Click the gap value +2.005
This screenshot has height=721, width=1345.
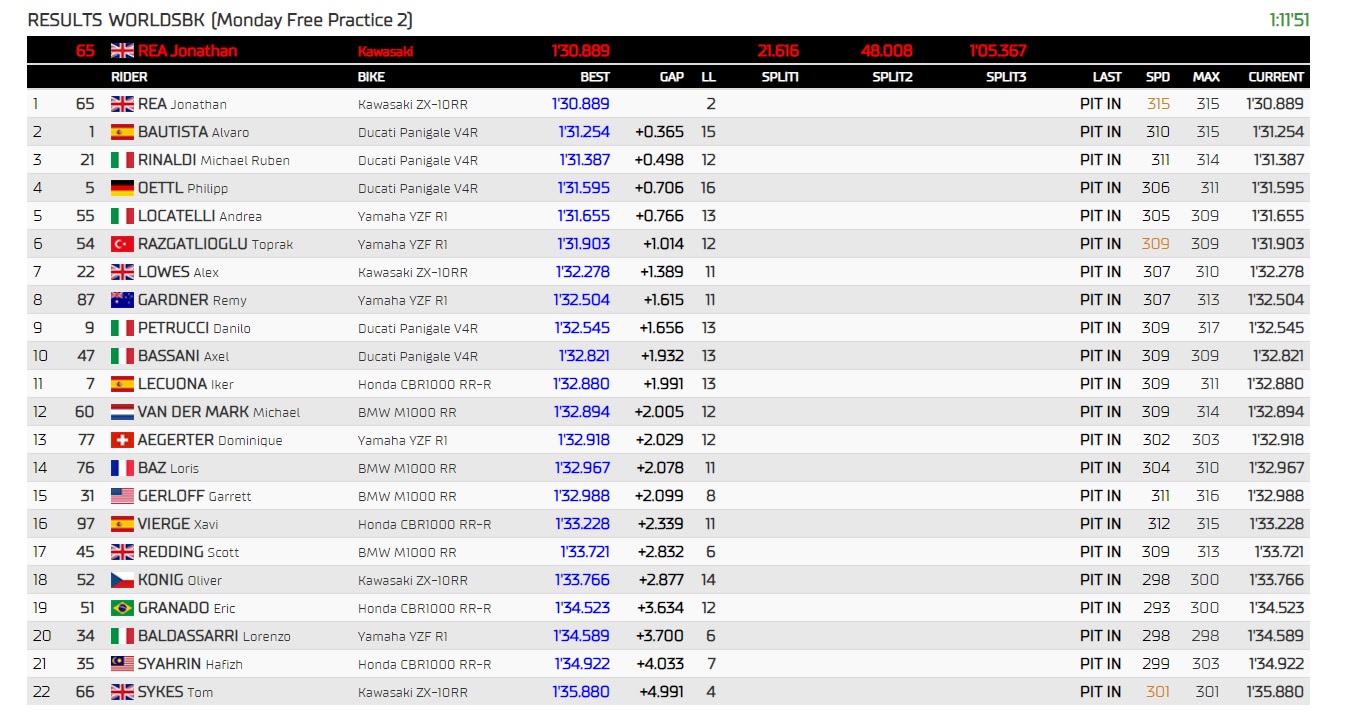coord(659,411)
